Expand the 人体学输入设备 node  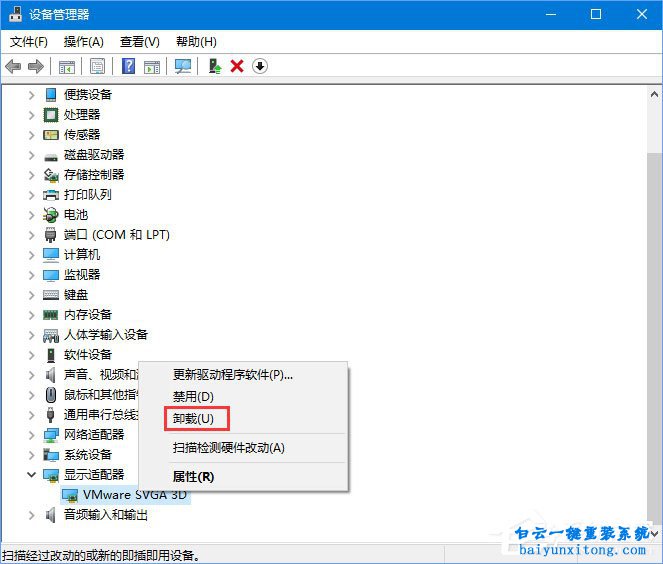31,335
